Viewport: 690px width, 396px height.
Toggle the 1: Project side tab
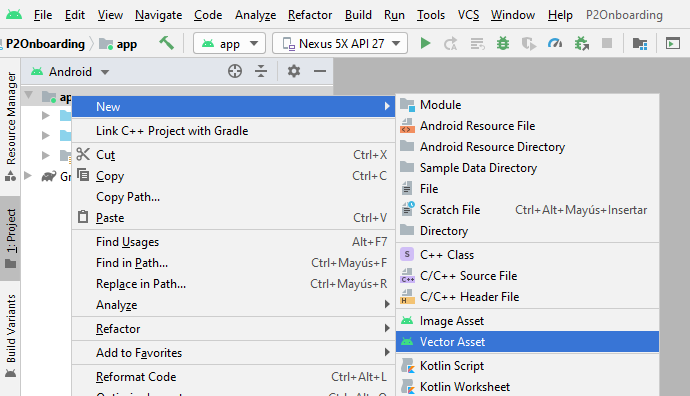(x=11, y=238)
